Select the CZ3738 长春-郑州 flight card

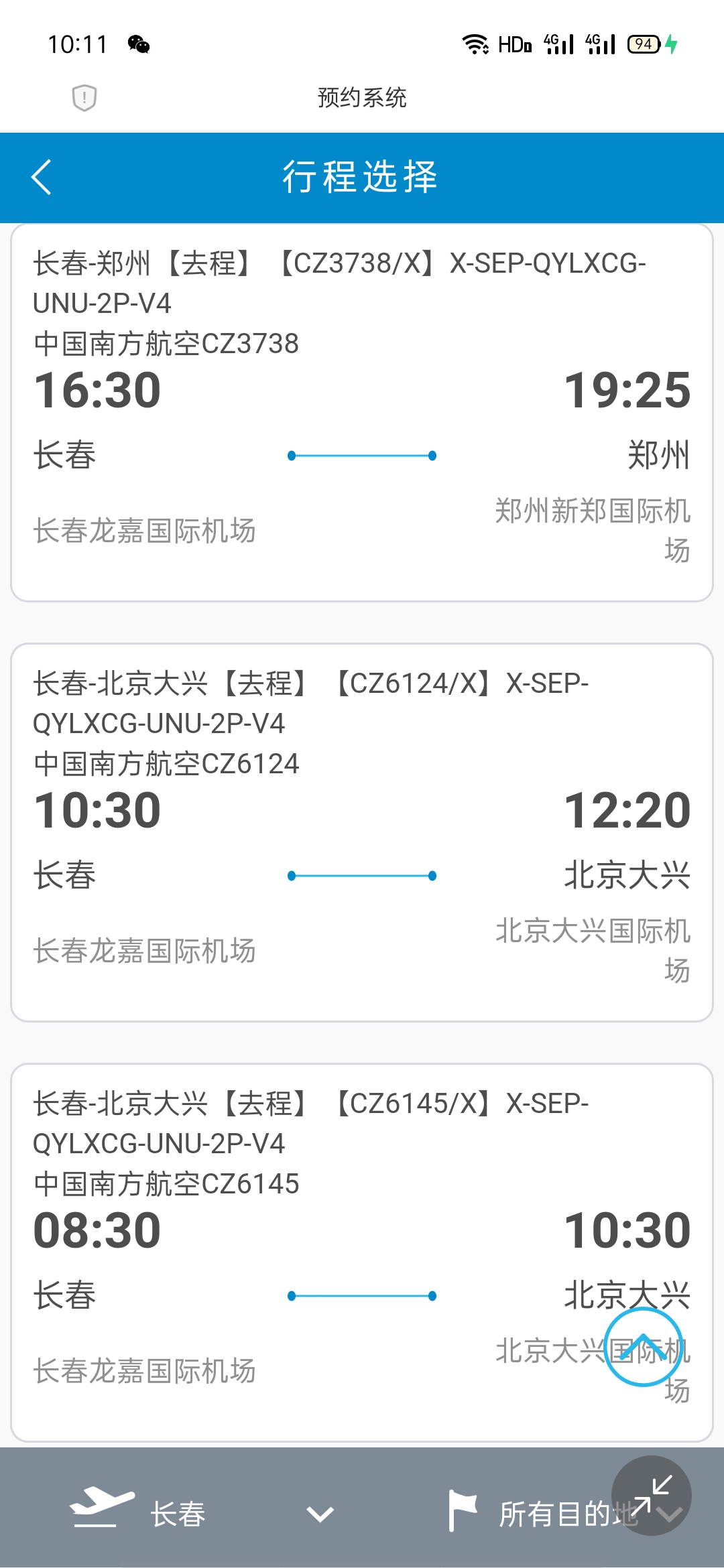click(362, 413)
